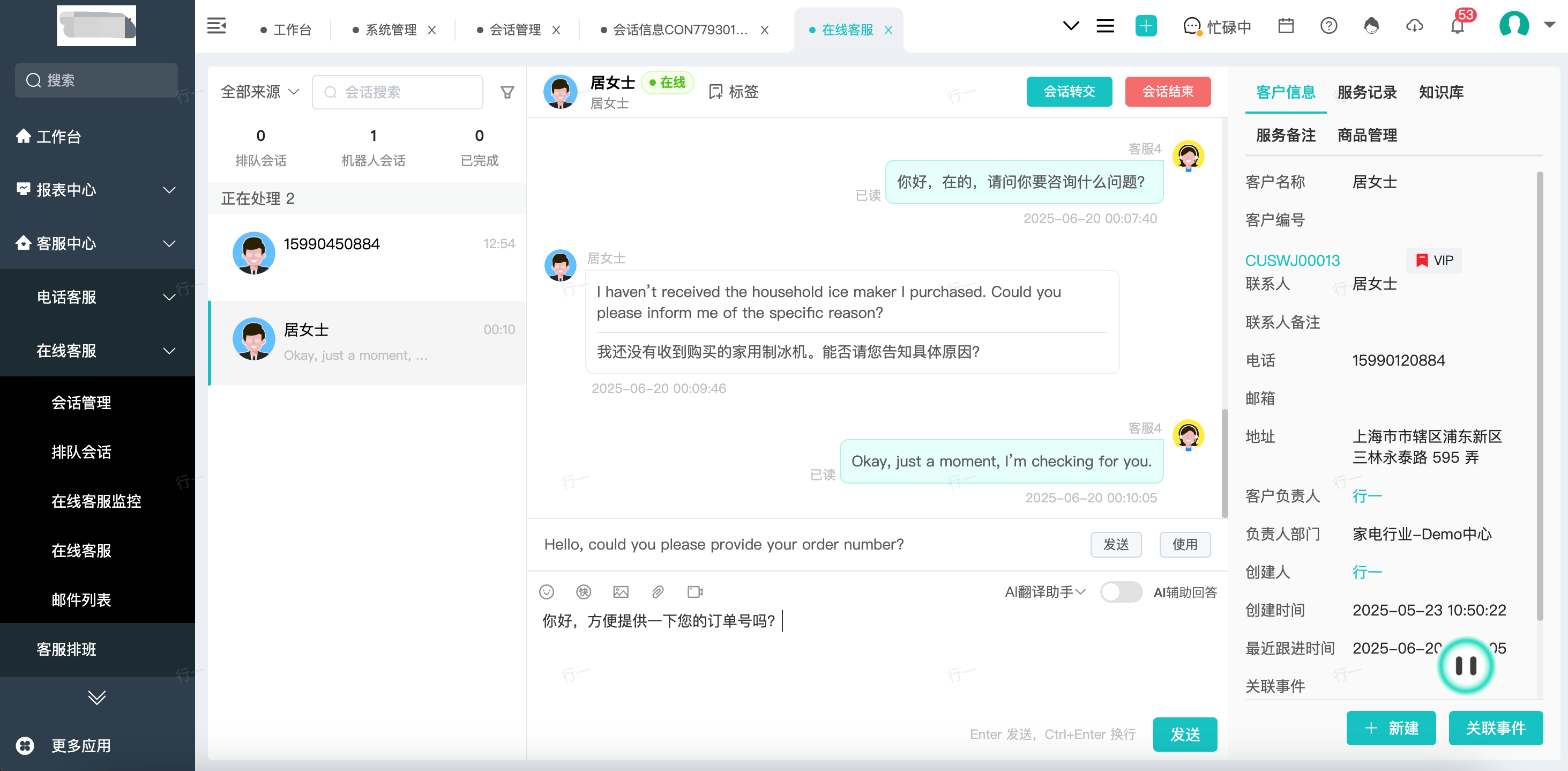The image size is (1568, 771).
Task: Open 客服排班 in the sidebar
Action: click(x=66, y=649)
